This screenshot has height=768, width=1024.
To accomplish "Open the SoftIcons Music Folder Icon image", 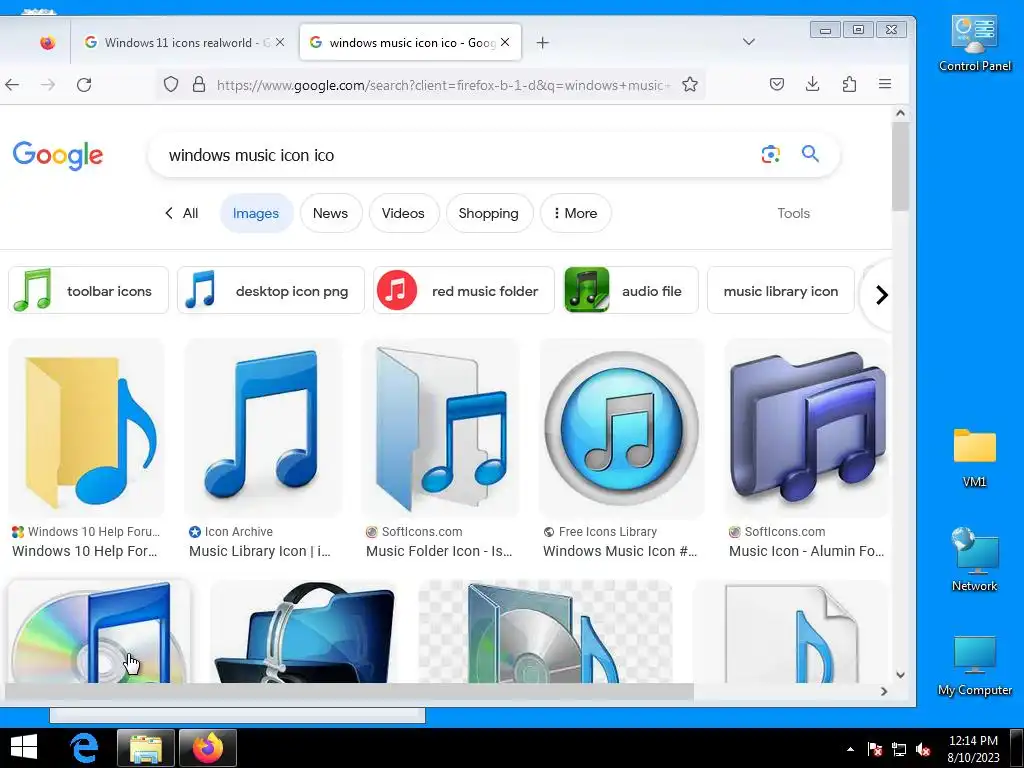I will [441, 428].
